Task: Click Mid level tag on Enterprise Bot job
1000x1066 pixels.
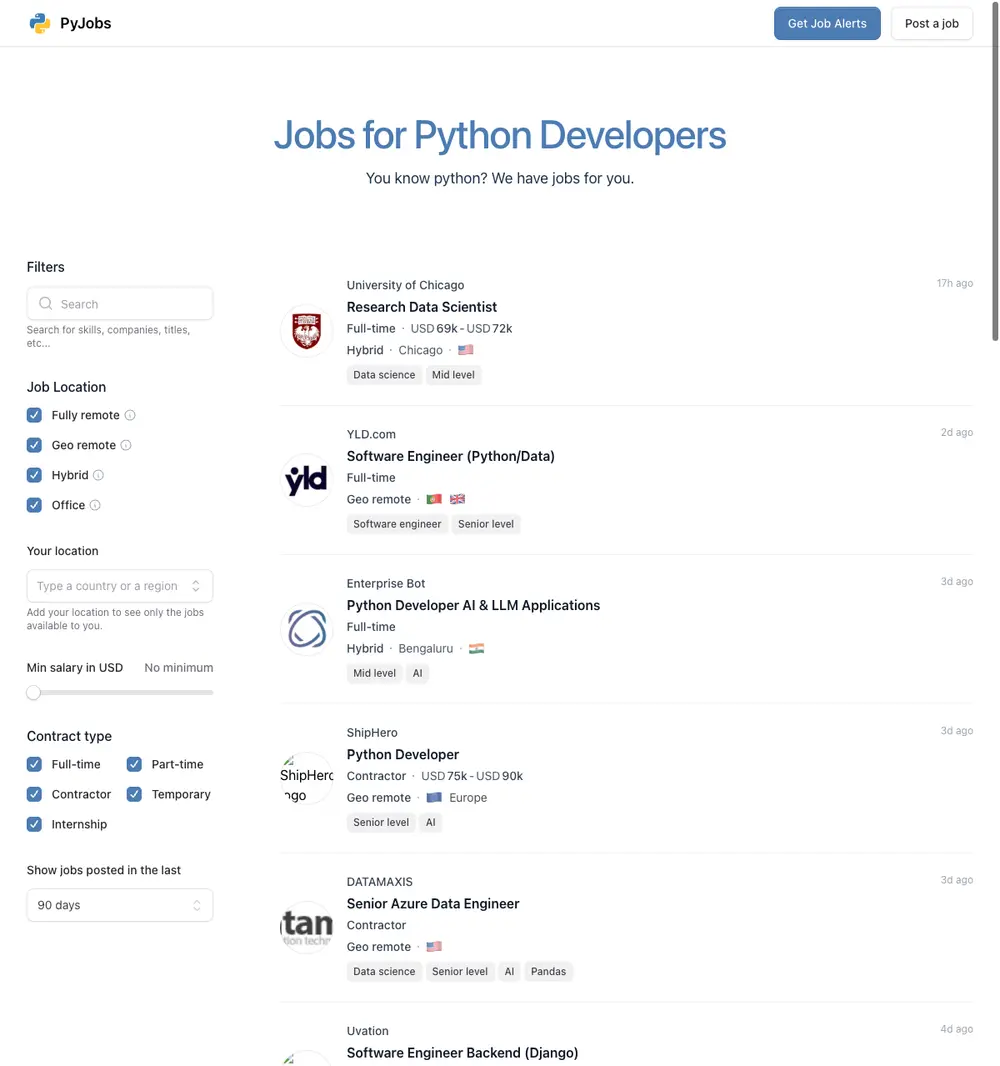Action: 375,673
